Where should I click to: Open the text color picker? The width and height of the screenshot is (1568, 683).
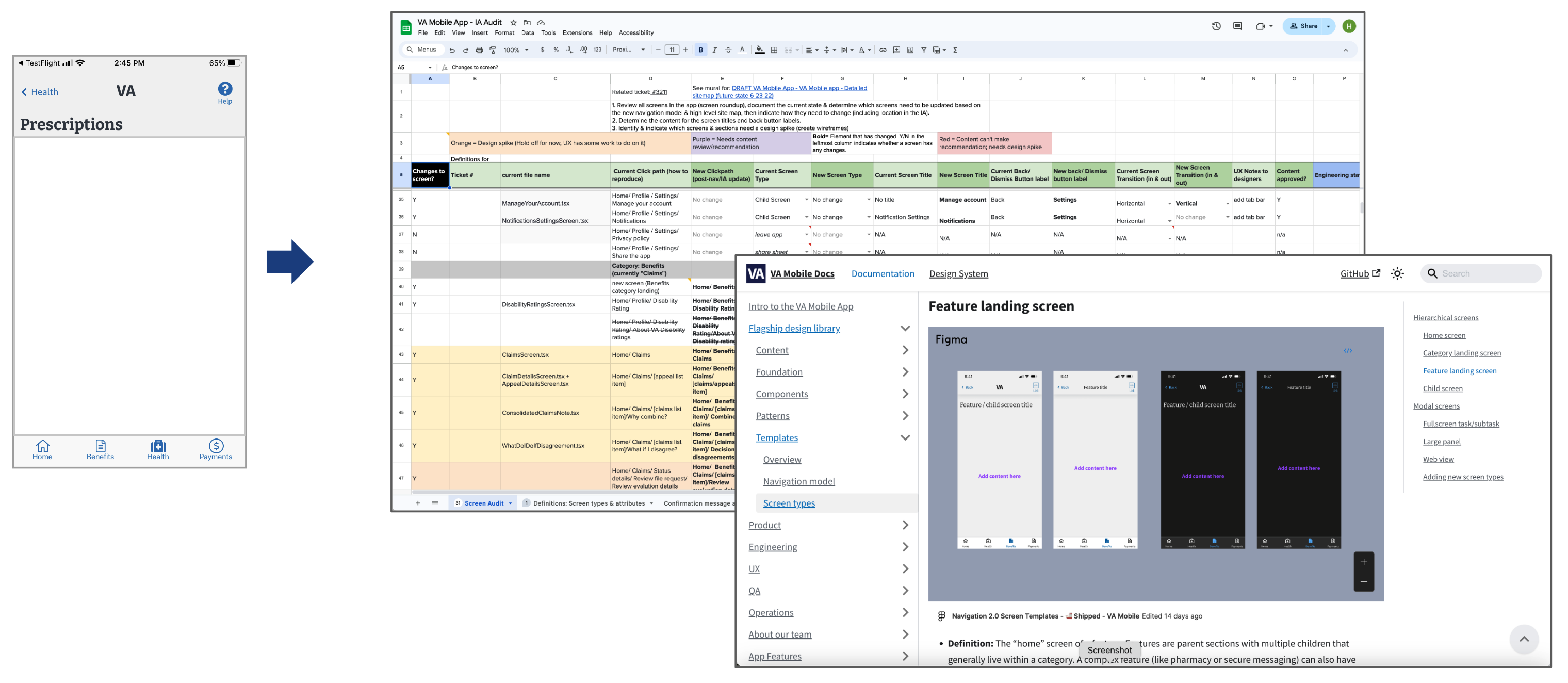tap(742, 50)
